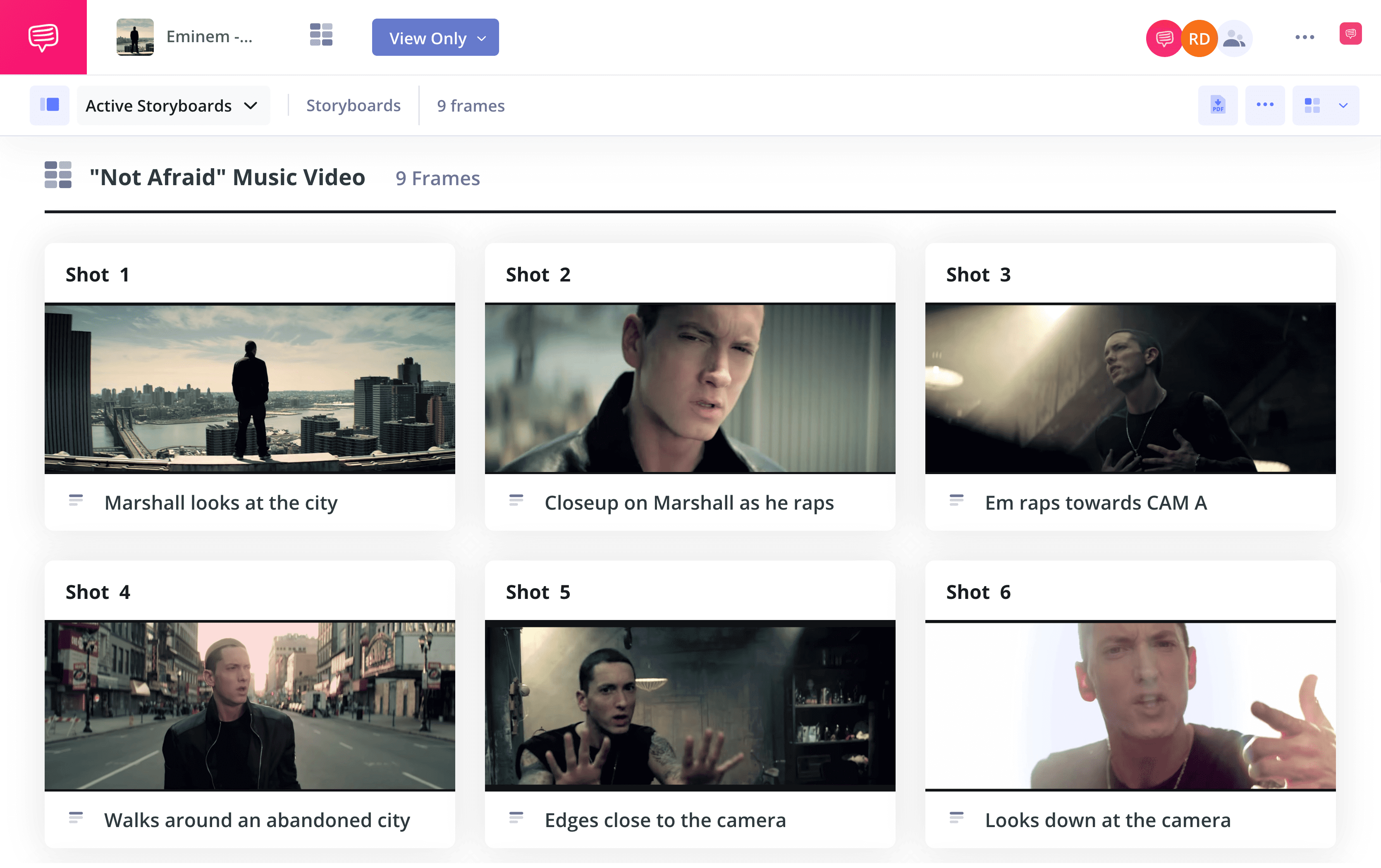Screen dimensions: 1381x868
Task: Open the comments icon at top right
Action: click(x=1350, y=34)
